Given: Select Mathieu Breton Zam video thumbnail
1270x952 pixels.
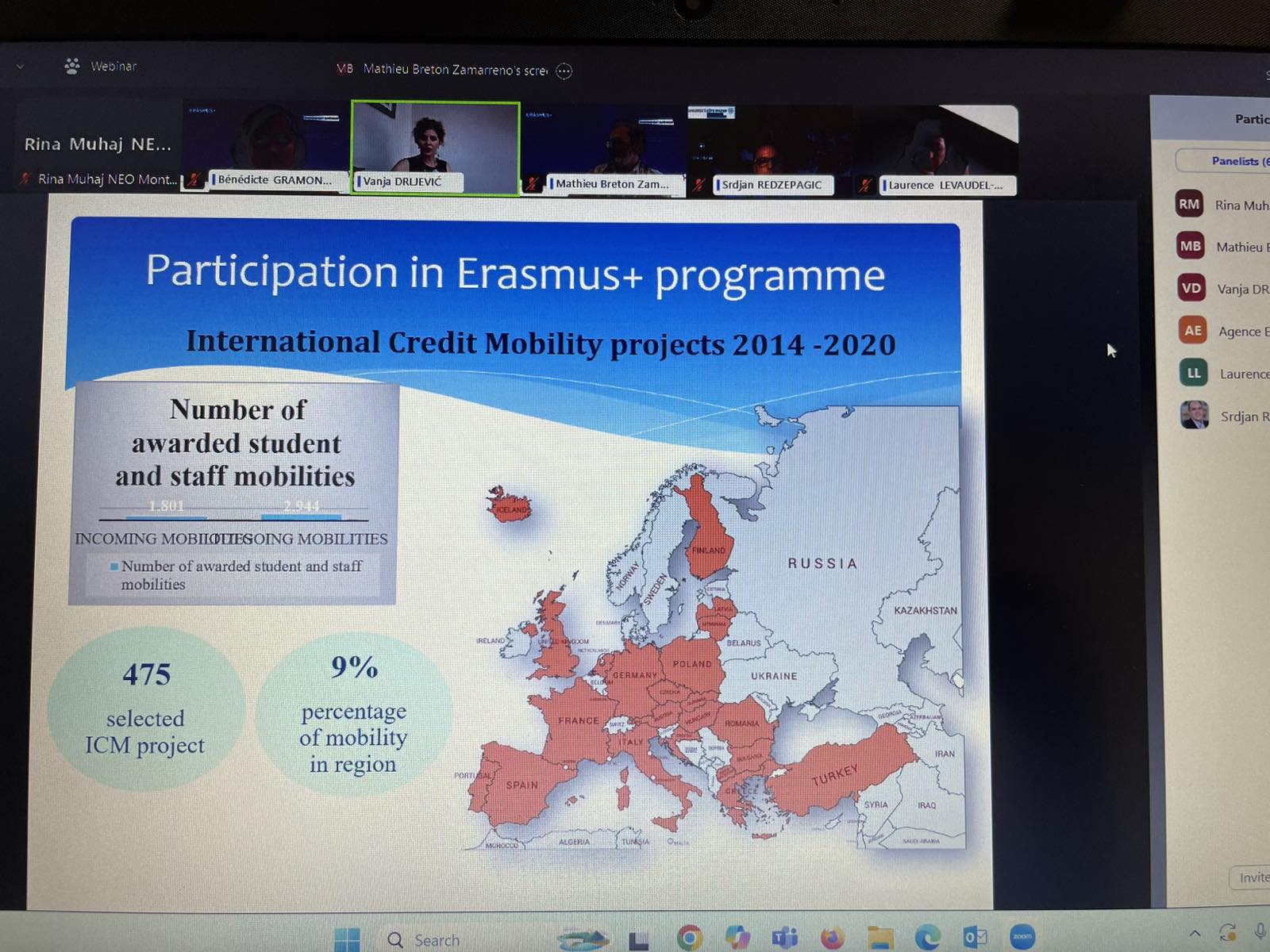Looking at the screenshot, I should [x=604, y=149].
